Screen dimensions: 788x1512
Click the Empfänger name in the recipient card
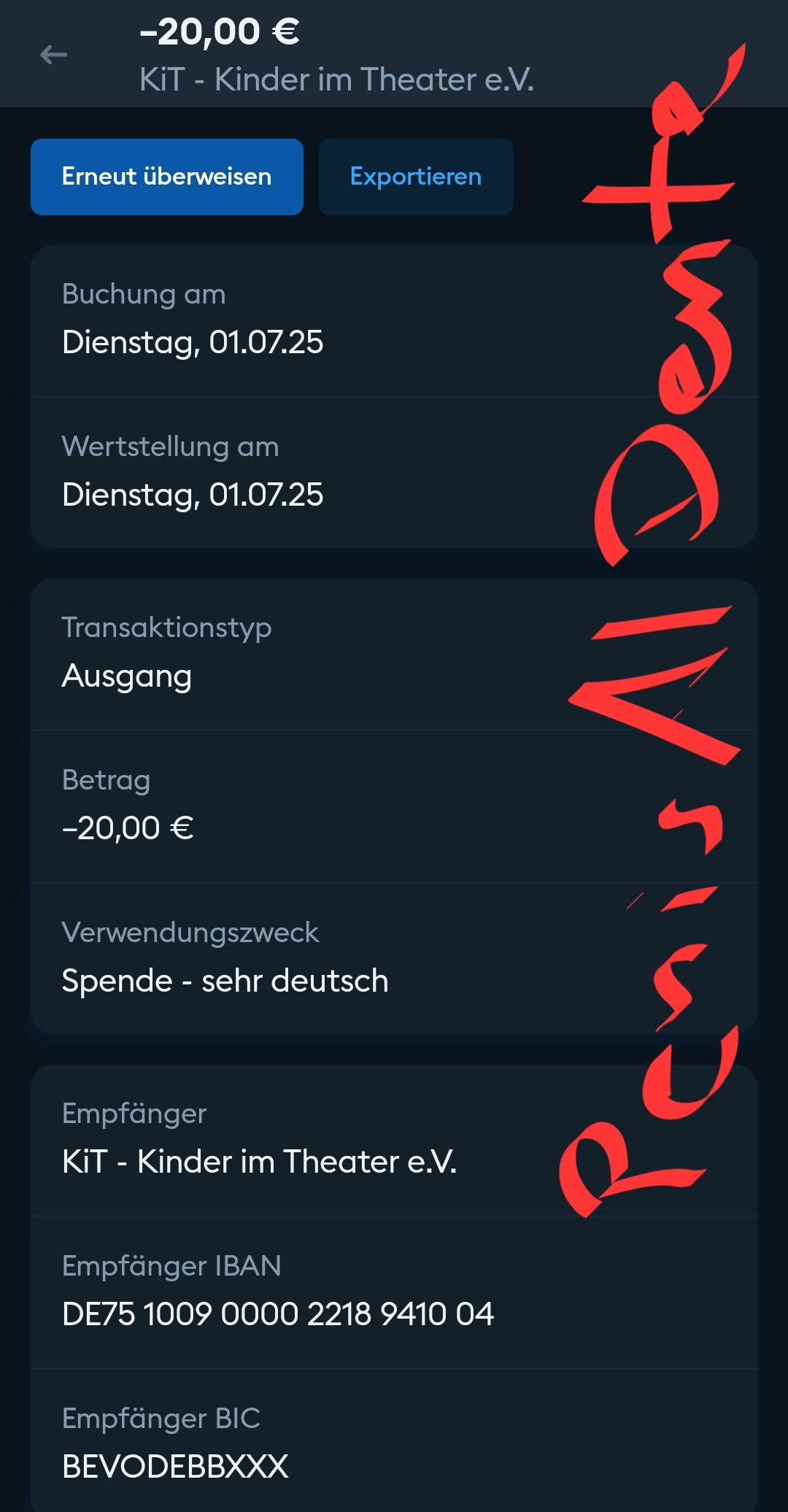coord(259,1162)
